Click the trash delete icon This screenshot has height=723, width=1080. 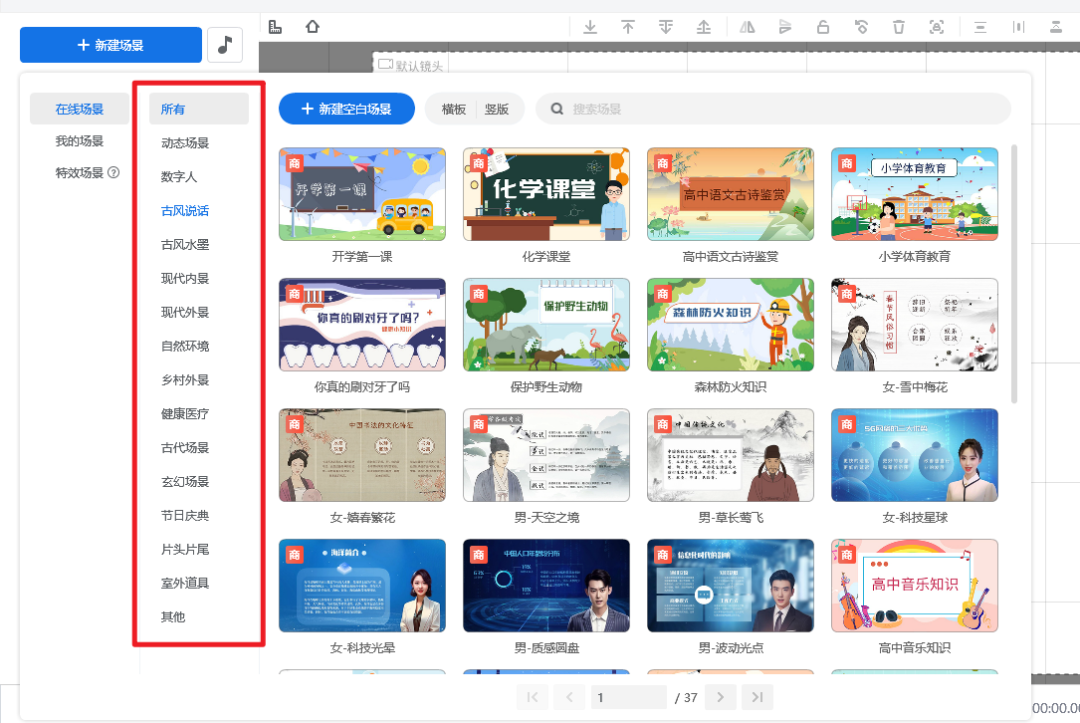[899, 28]
